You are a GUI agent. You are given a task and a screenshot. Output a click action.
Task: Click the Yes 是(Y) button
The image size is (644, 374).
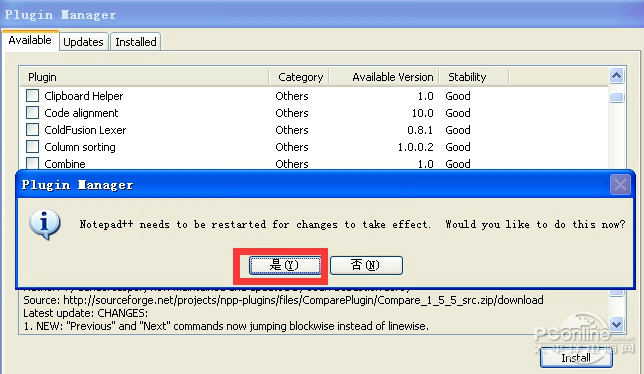(285, 265)
